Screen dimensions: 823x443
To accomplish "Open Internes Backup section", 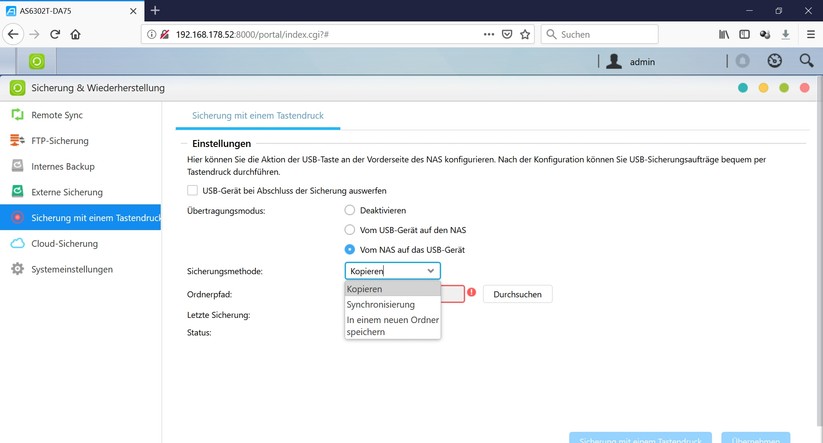I will click(x=62, y=166).
